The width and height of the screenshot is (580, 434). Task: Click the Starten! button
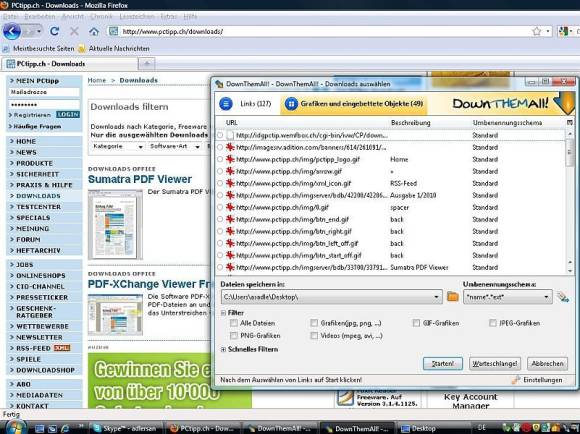click(x=442, y=363)
